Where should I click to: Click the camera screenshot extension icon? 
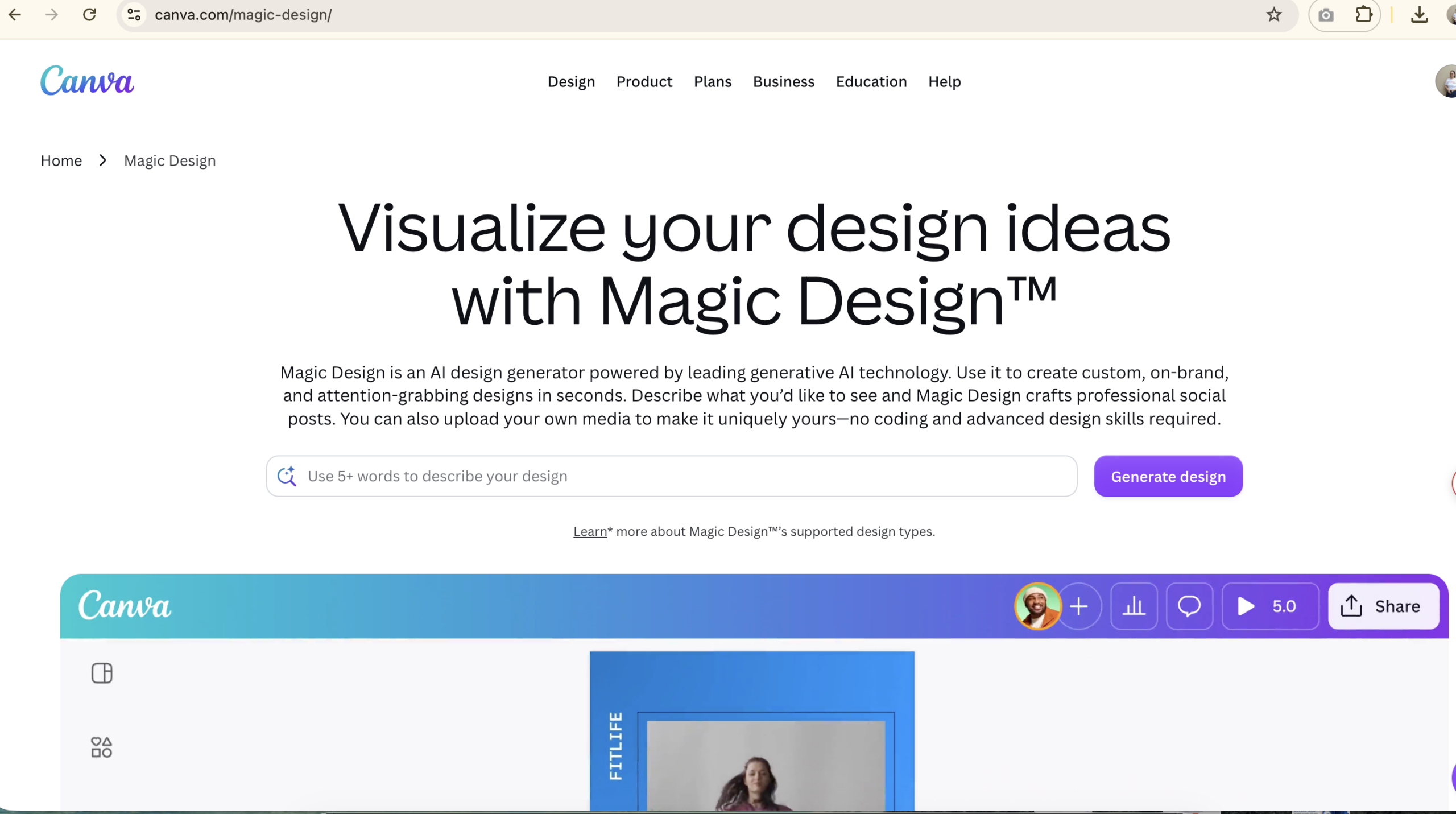(x=1326, y=15)
